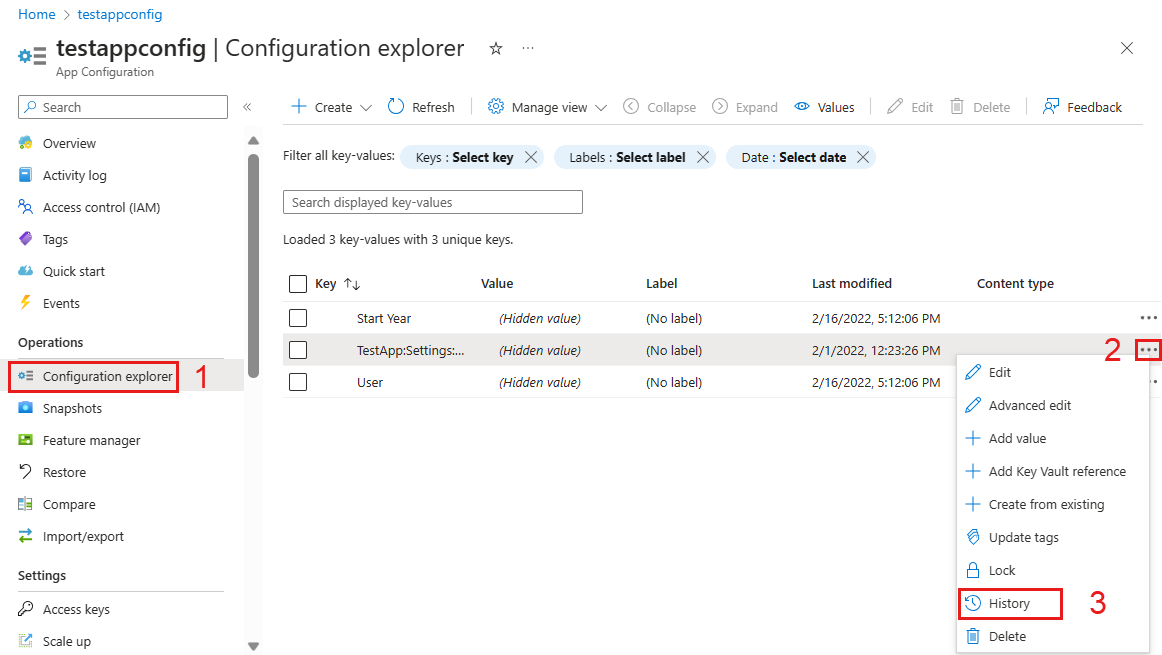The width and height of the screenshot is (1162, 655).
Task: Collapse the left navigation pane
Action: [248, 107]
